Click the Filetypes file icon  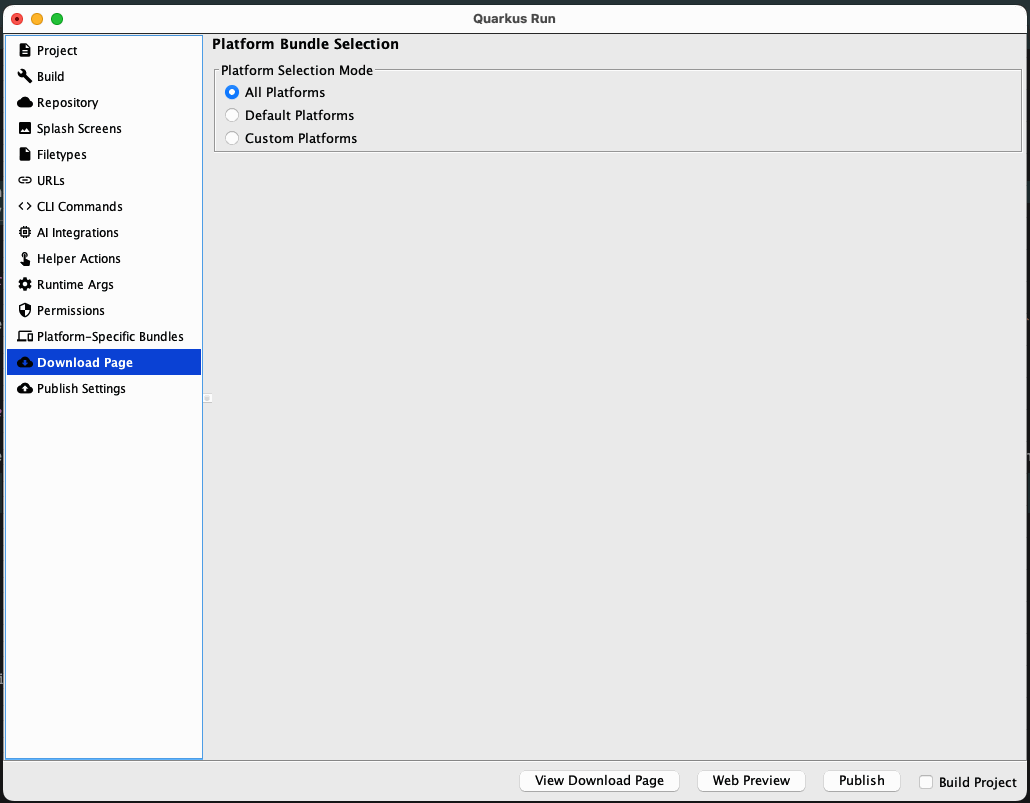(x=25, y=154)
